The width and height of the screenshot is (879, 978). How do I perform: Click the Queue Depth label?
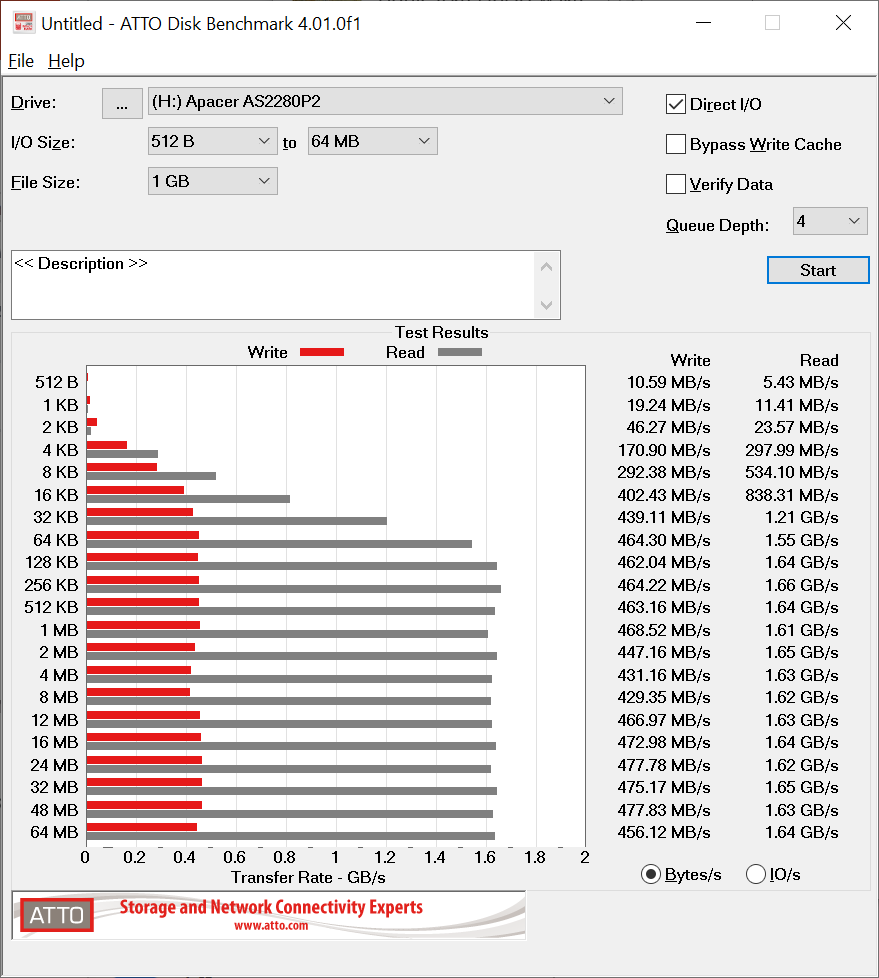point(717,225)
